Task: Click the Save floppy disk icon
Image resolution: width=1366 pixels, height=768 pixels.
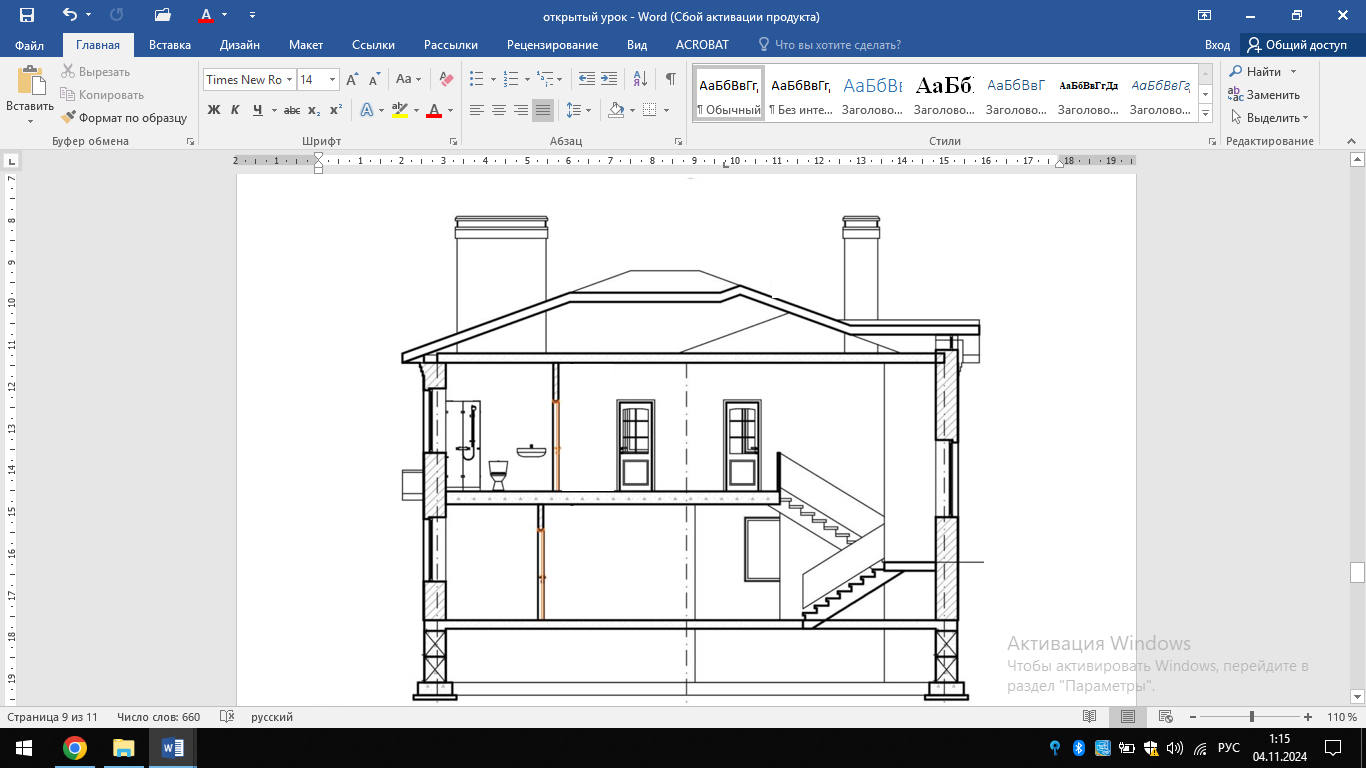Action: (x=26, y=15)
